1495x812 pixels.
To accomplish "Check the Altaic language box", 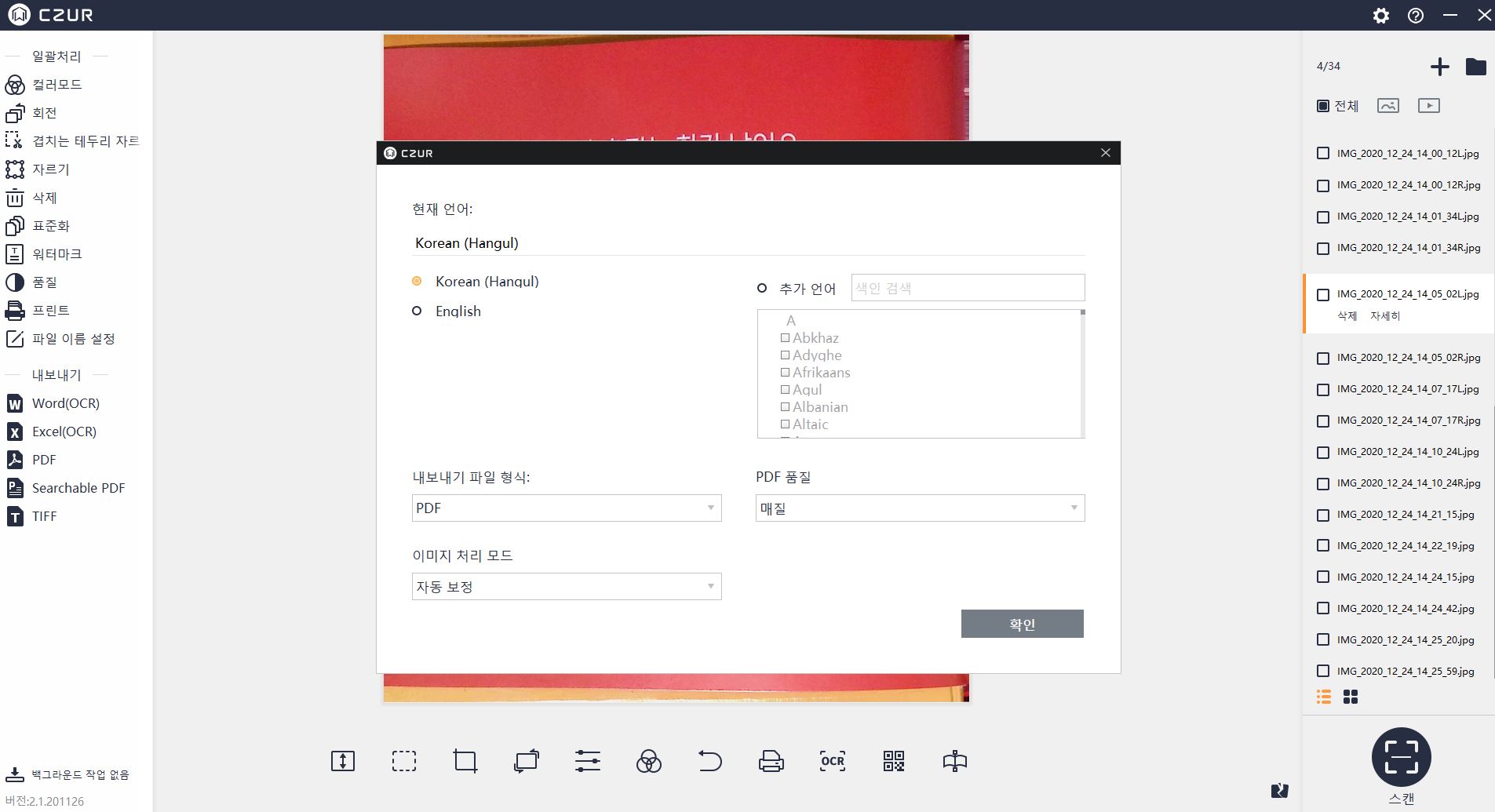I will (785, 424).
